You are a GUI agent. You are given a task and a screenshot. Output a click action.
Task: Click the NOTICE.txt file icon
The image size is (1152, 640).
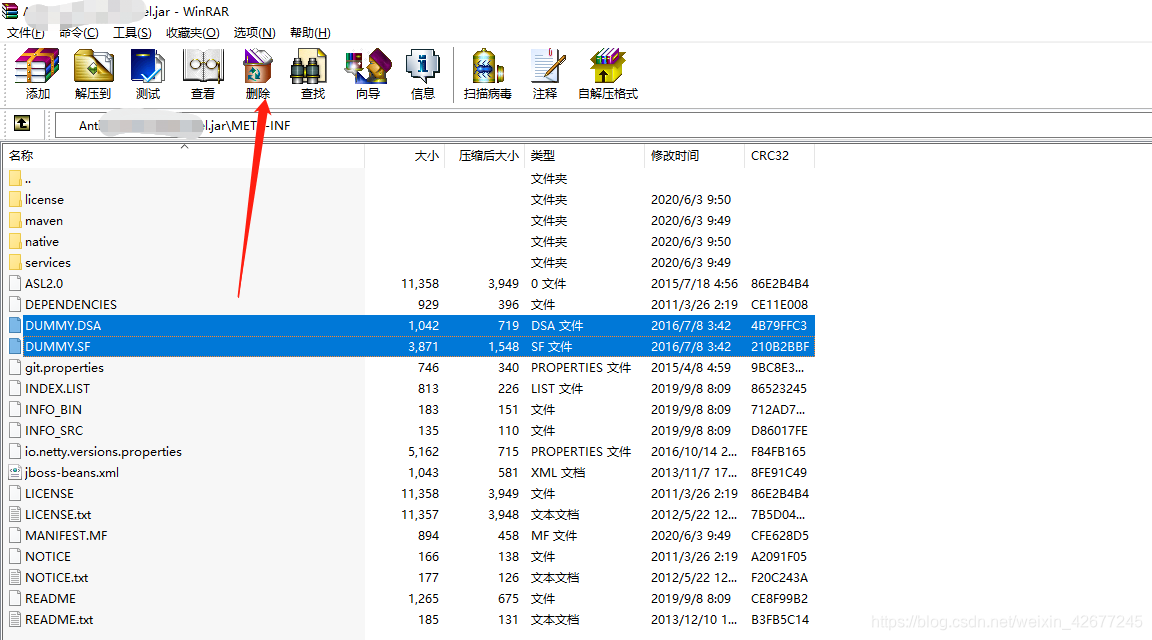(15, 578)
